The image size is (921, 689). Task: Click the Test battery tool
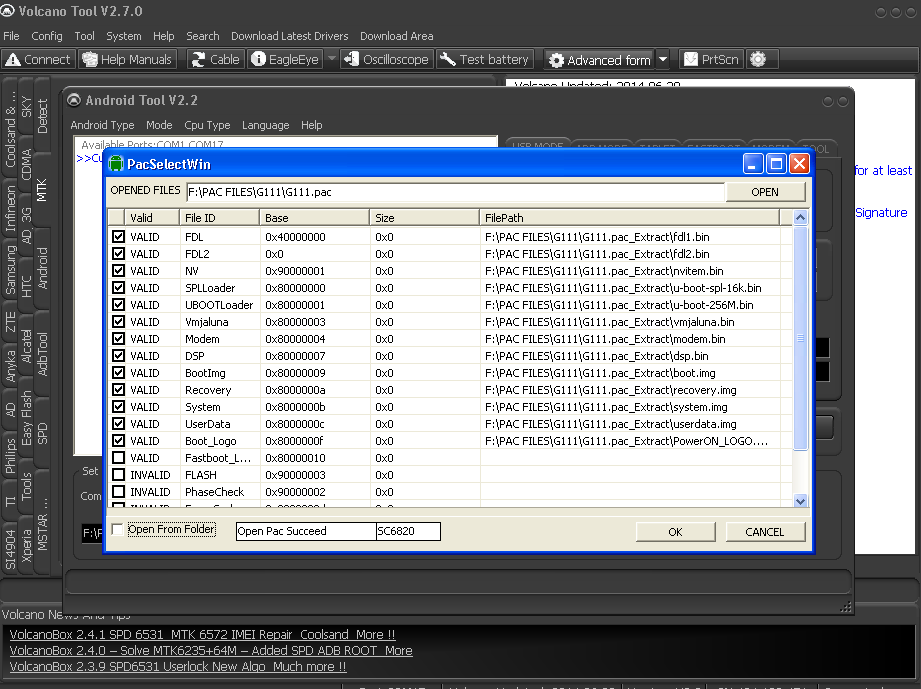485,60
